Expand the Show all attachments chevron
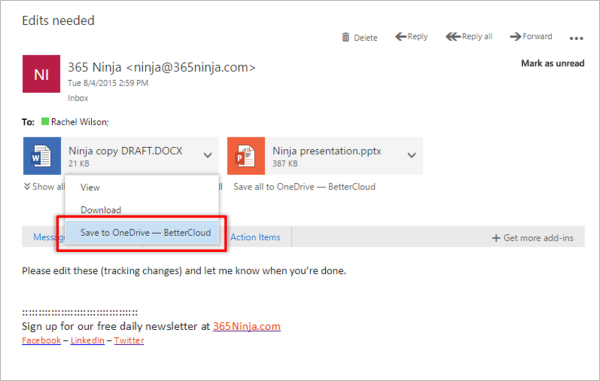The width and height of the screenshot is (600, 381). 27,186
